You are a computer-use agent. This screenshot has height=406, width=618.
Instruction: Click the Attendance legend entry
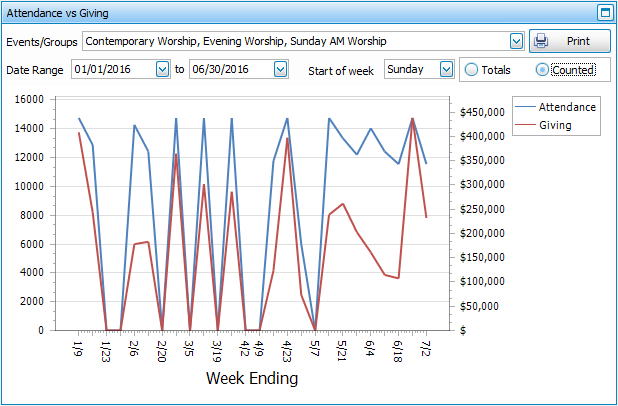coord(567,107)
